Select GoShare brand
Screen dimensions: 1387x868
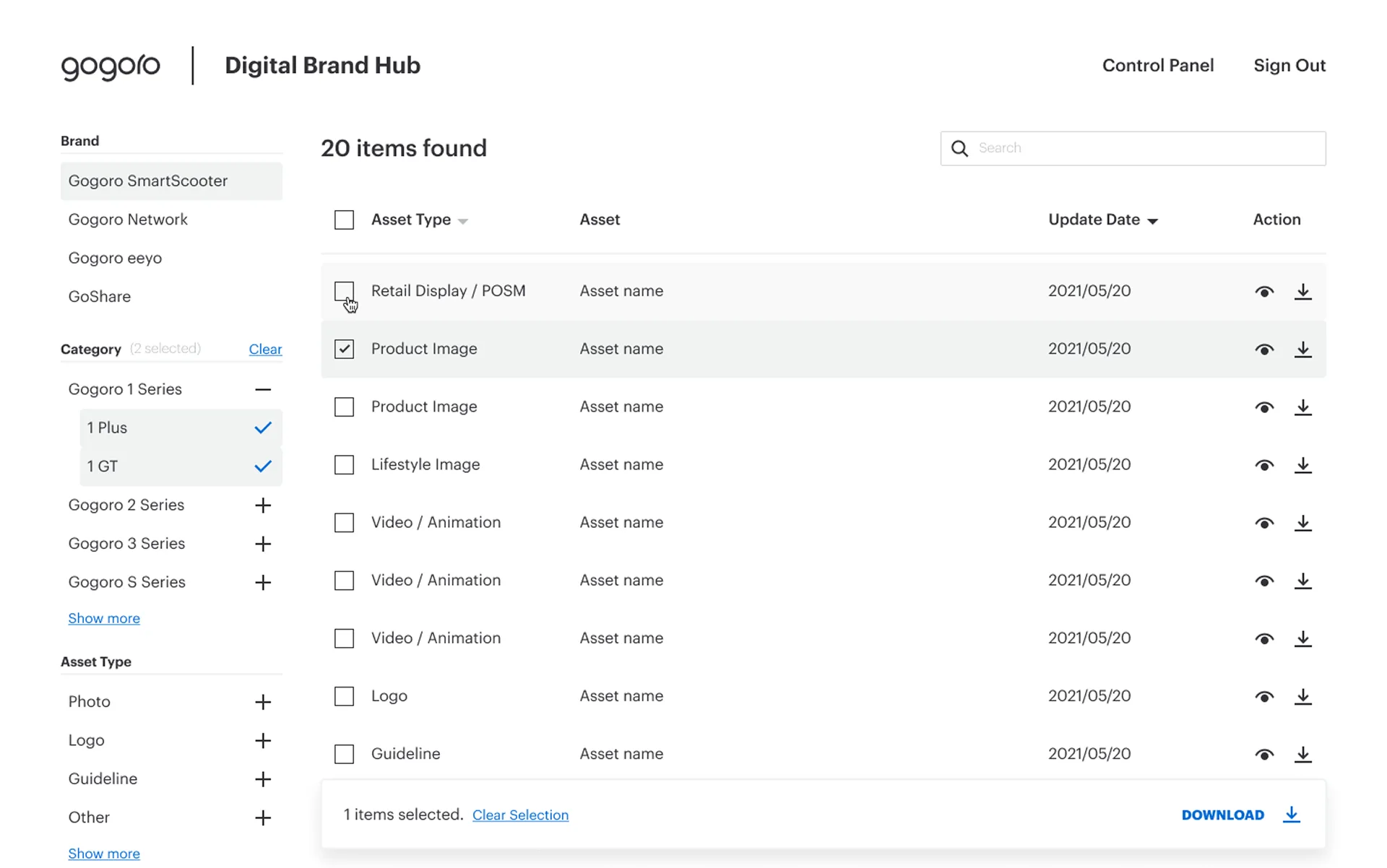[100, 297]
